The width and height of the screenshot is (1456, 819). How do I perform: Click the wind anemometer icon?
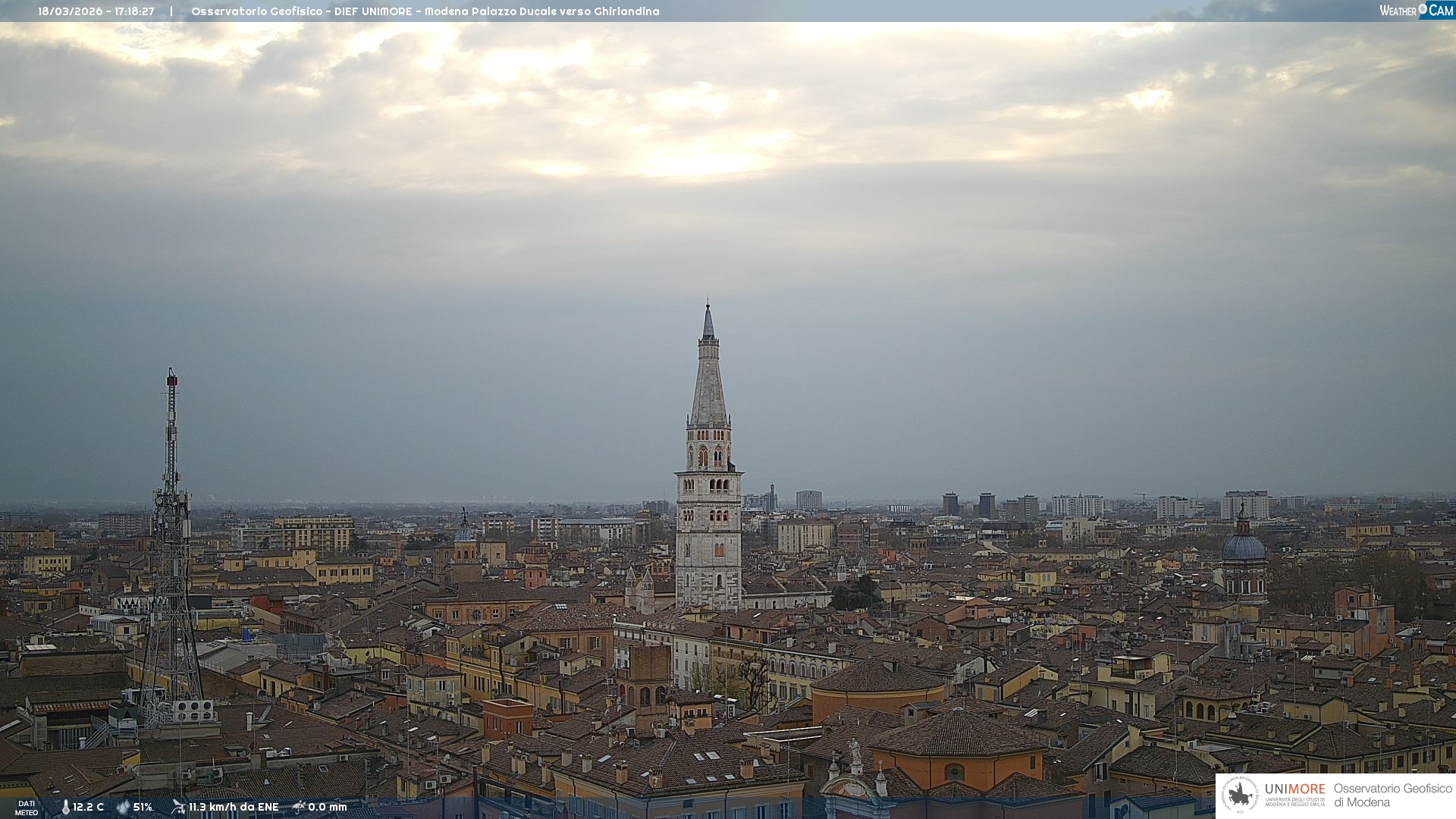click(178, 807)
